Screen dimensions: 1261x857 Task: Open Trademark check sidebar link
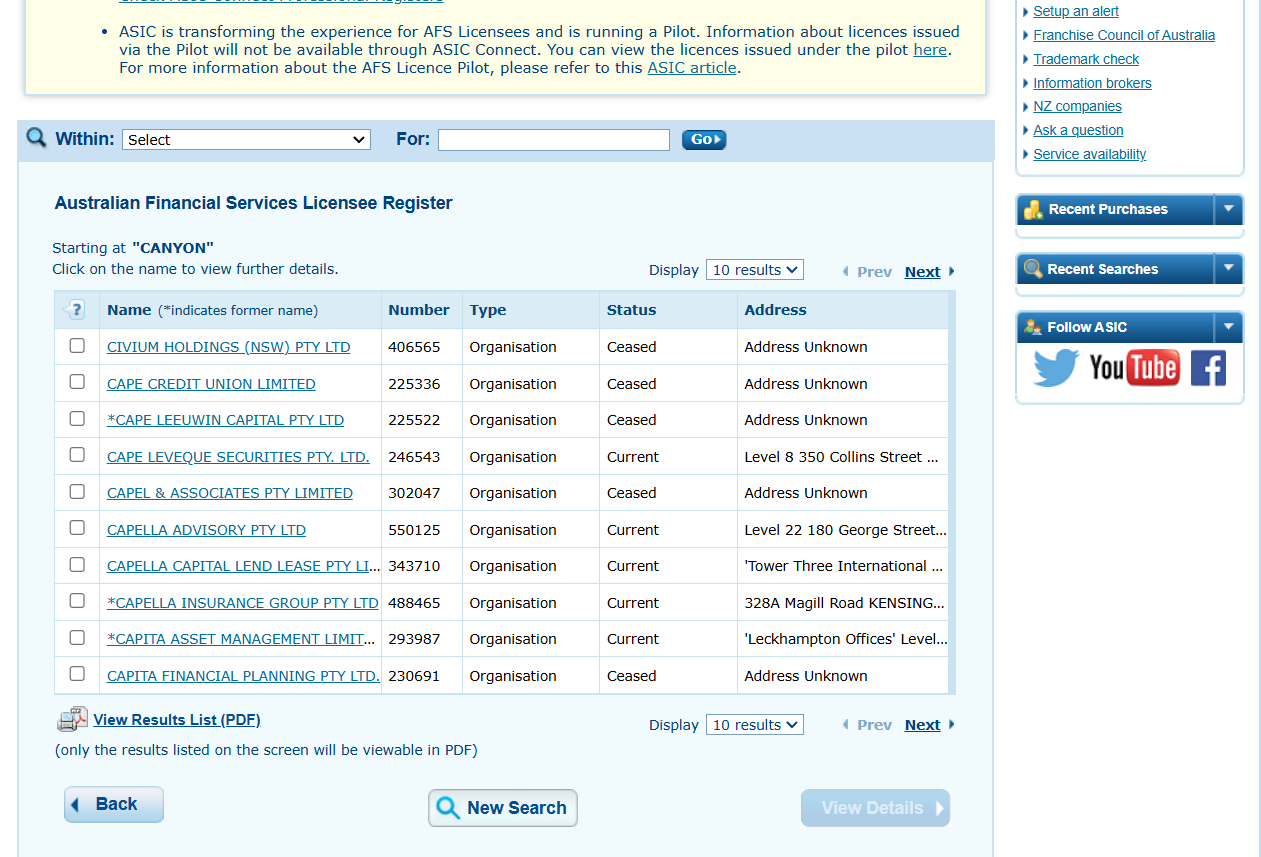tap(1086, 59)
